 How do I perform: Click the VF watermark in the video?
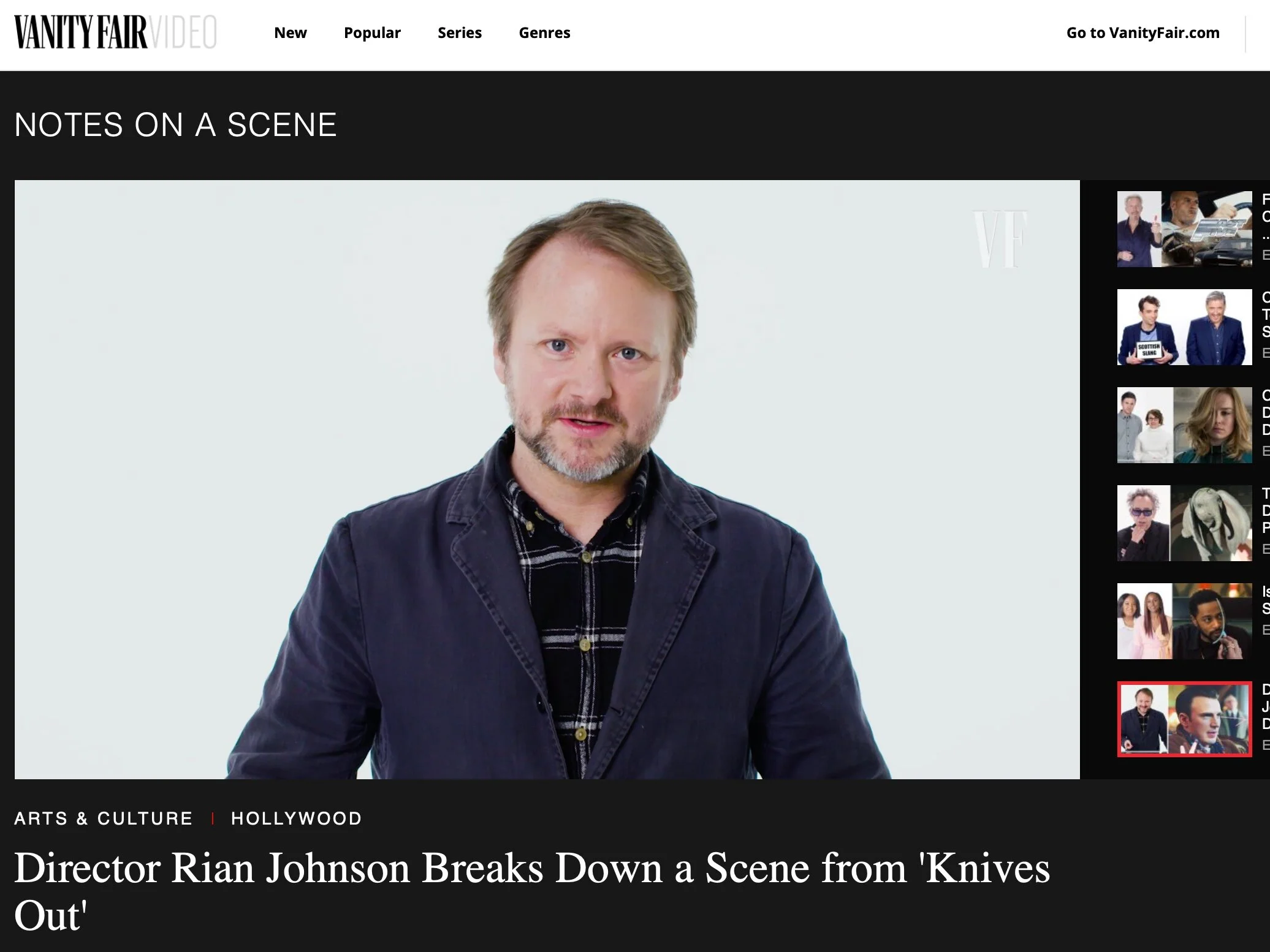coord(1000,240)
